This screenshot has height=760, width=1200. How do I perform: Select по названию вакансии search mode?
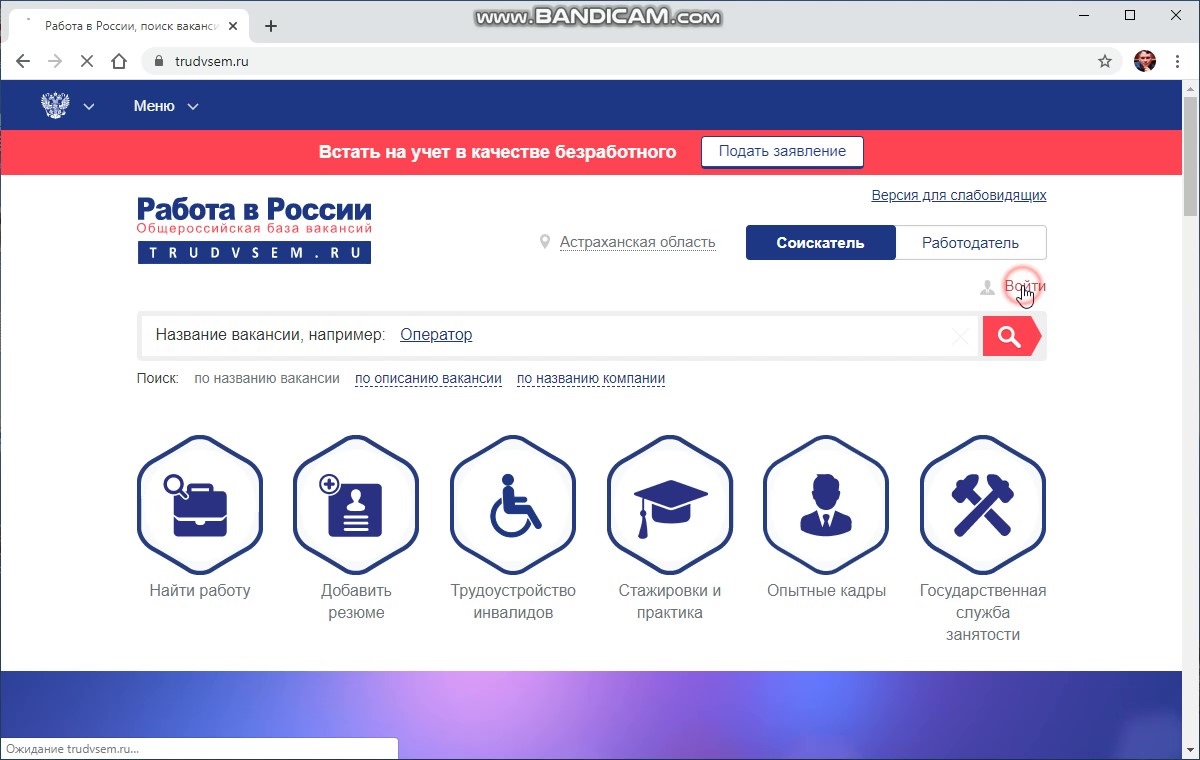click(x=267, y=379)
